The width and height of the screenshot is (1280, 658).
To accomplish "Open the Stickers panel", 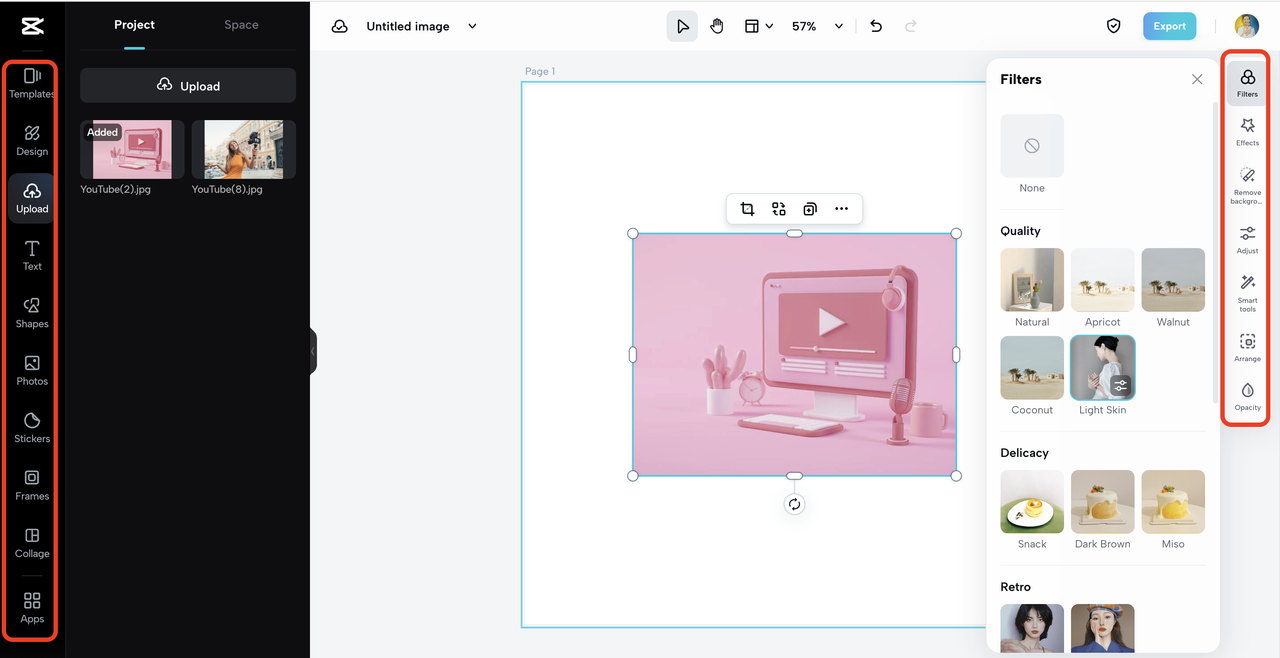I will tap(32, 428).
